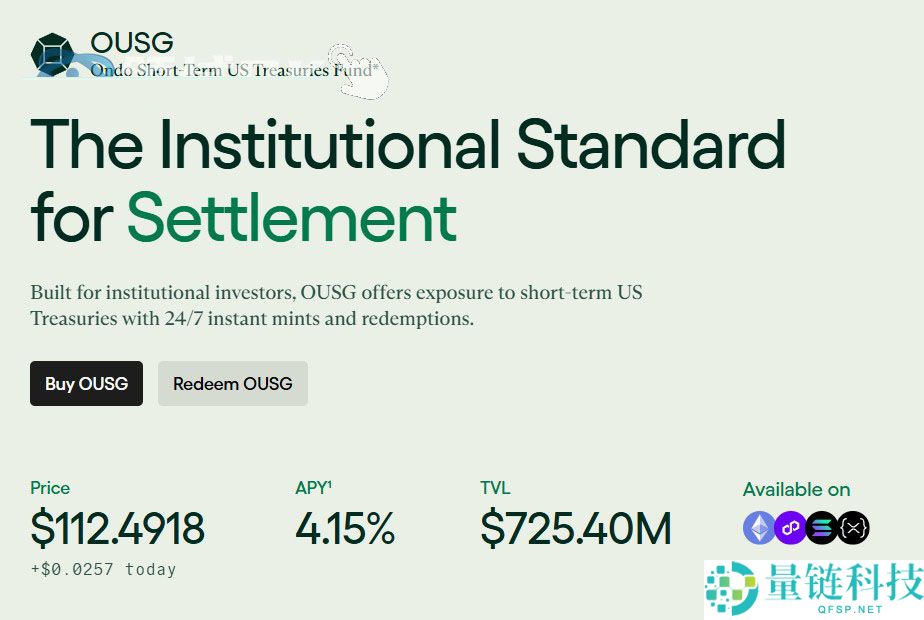
Task: Click the Ethereum network icon
Action: click(x=759, y=527)
